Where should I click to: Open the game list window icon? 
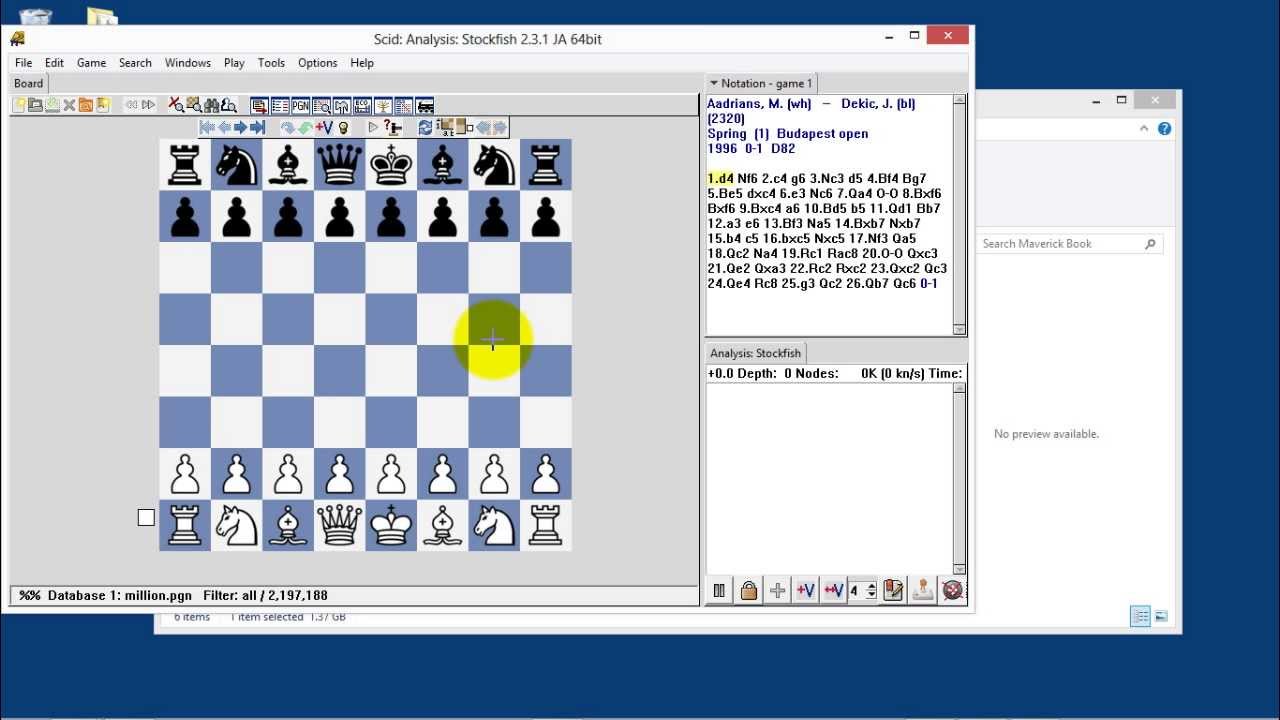coord(280,105)
